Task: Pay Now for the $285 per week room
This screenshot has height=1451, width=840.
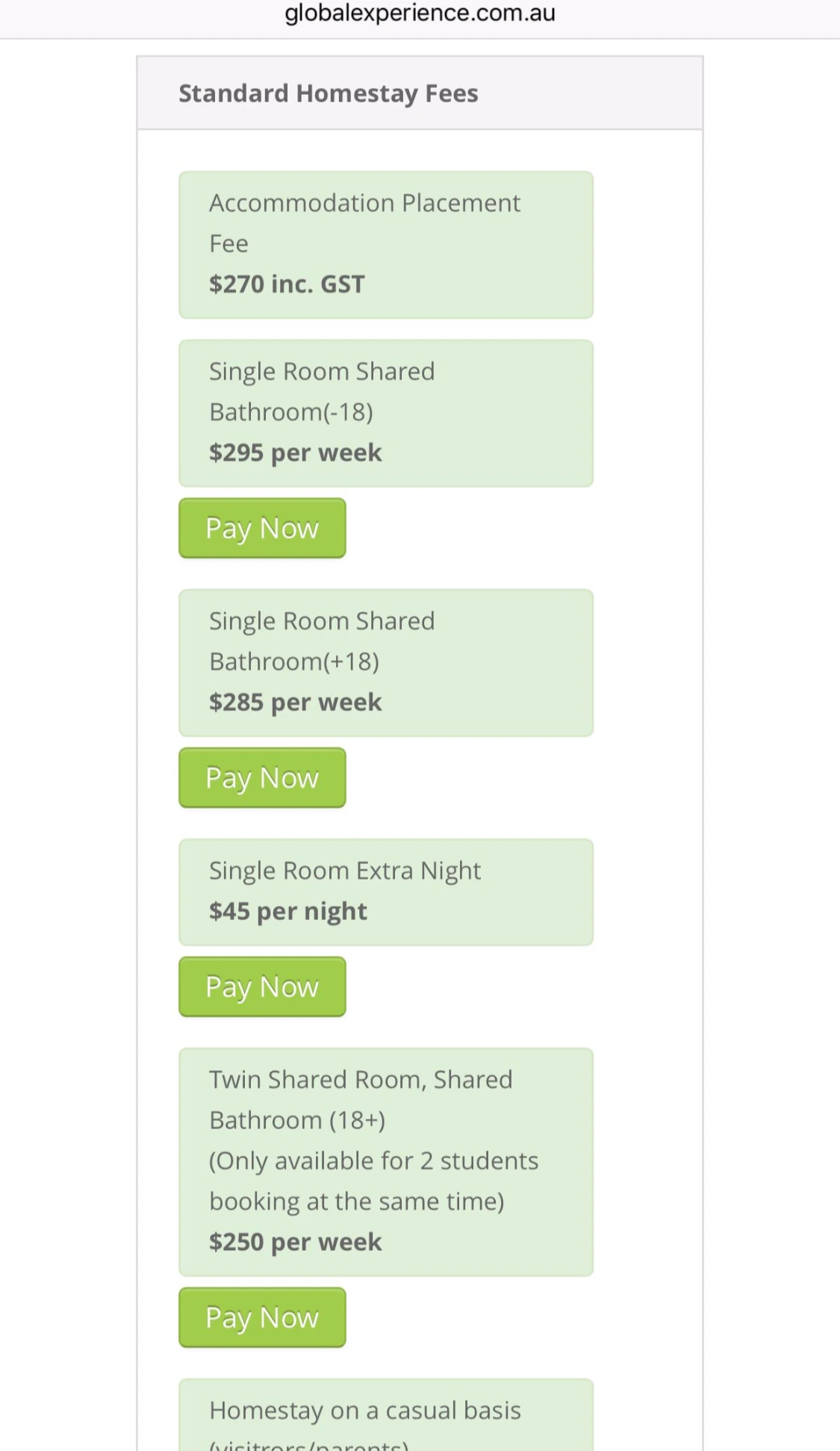Action: click(x=262, y=778)
